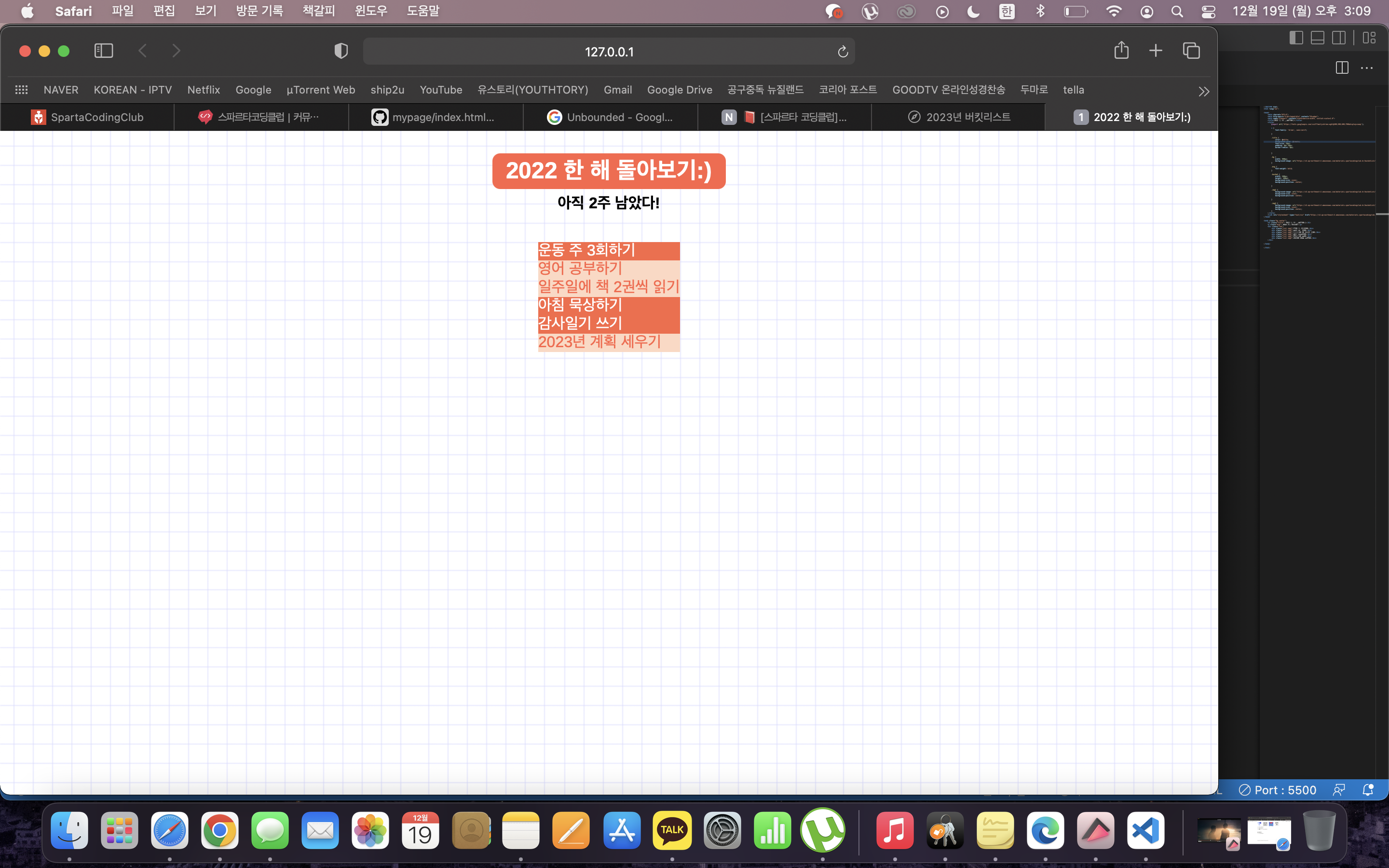This screenshot has height=868, width=1389.
Task: Open the Netflix bookmark
Action: 203,90
